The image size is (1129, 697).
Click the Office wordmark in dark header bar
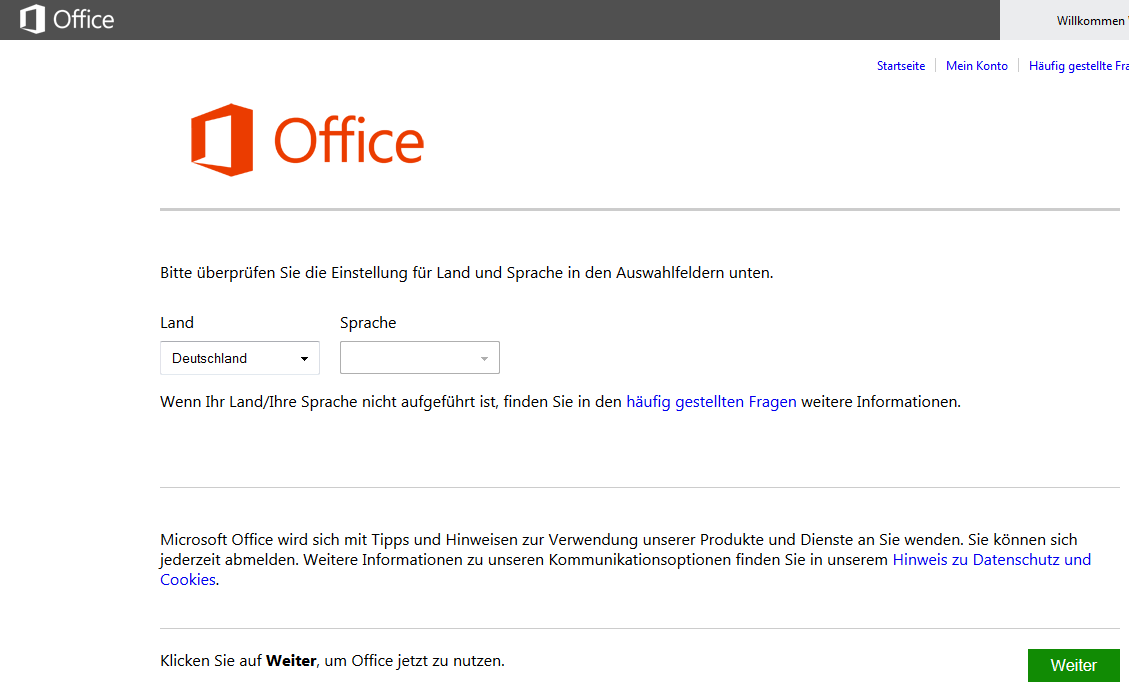pos(84,19)
